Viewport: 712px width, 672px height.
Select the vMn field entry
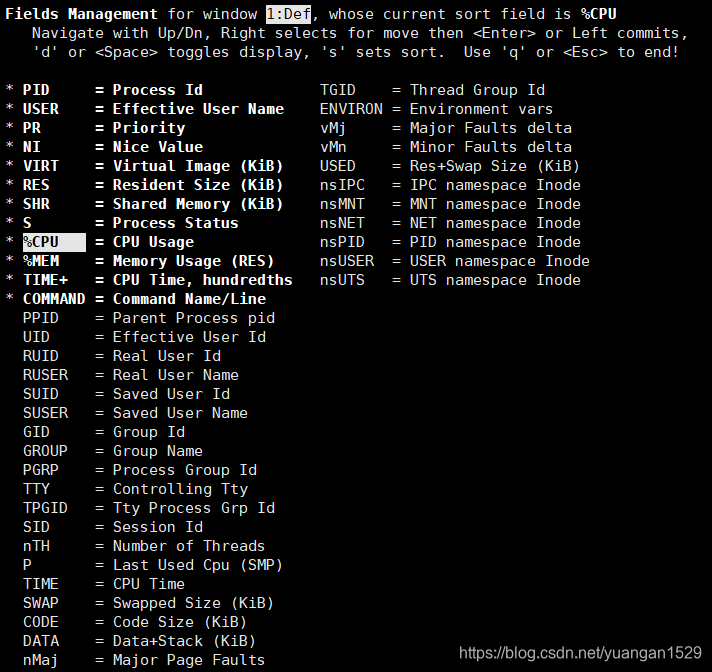point(446,147)
